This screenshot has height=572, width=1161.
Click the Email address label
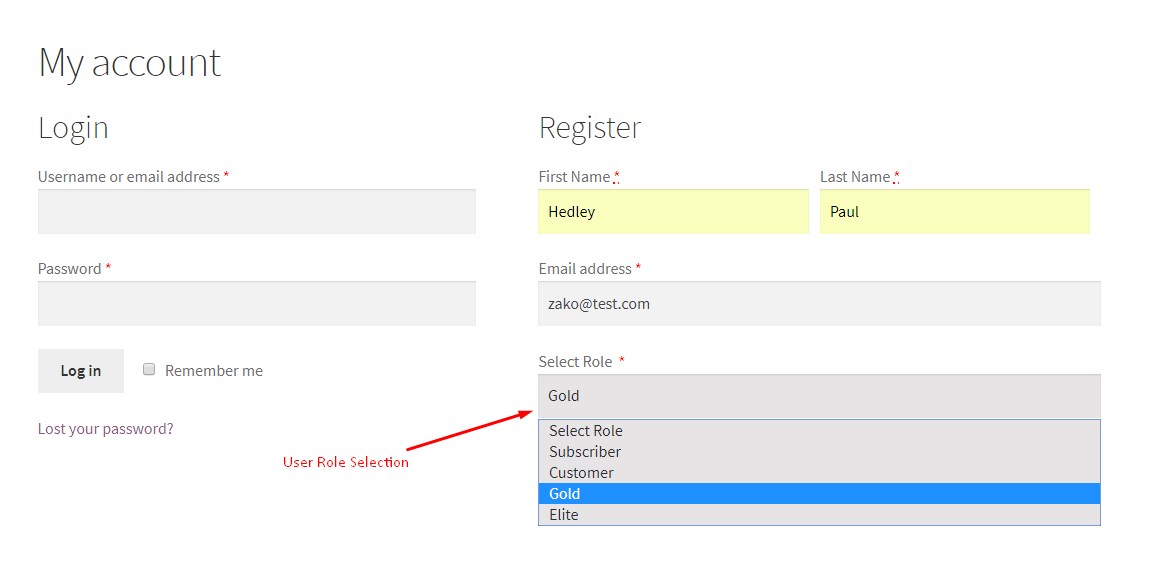[584, 269]
